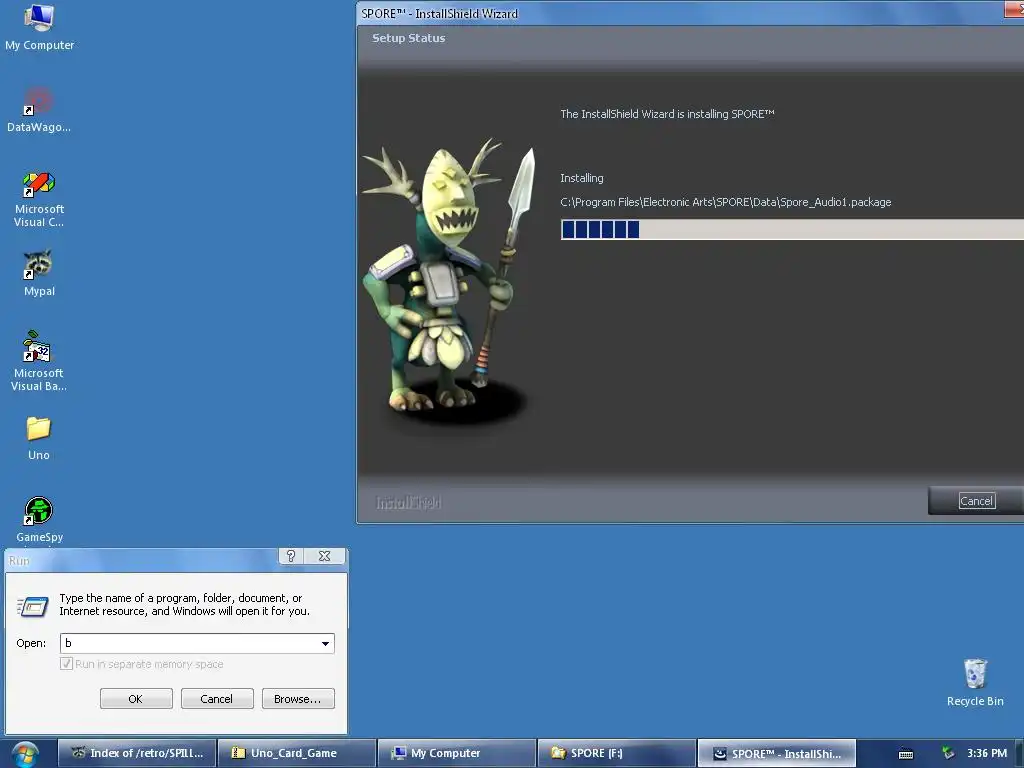The image size is (1024, 768).
Task: Close the Run dialog with the X
Action: (x=324, y=556)
